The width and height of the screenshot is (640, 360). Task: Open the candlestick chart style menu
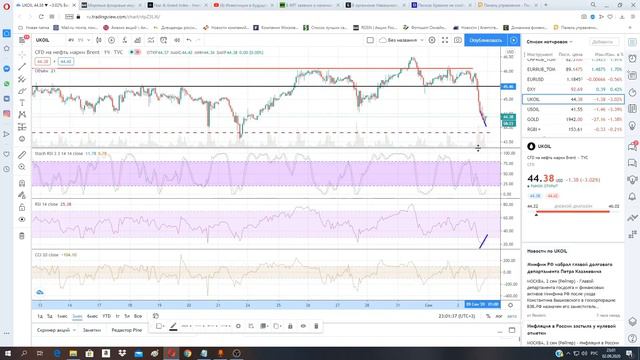99,40
